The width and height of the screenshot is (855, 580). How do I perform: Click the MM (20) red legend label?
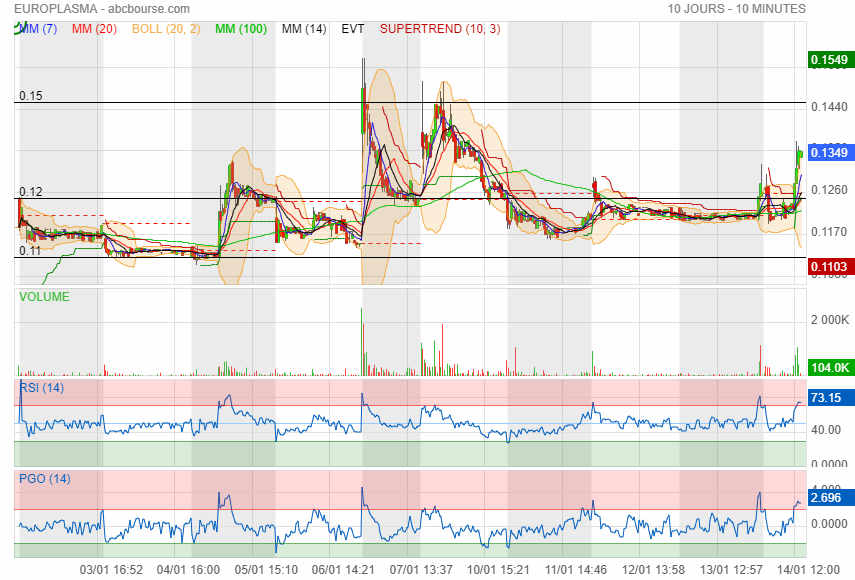click(x=92, y=29)
